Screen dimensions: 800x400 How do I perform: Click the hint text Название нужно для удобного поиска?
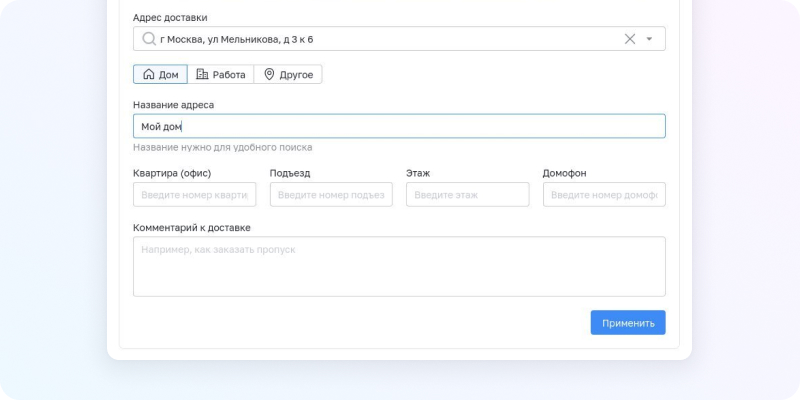(222, 147)
